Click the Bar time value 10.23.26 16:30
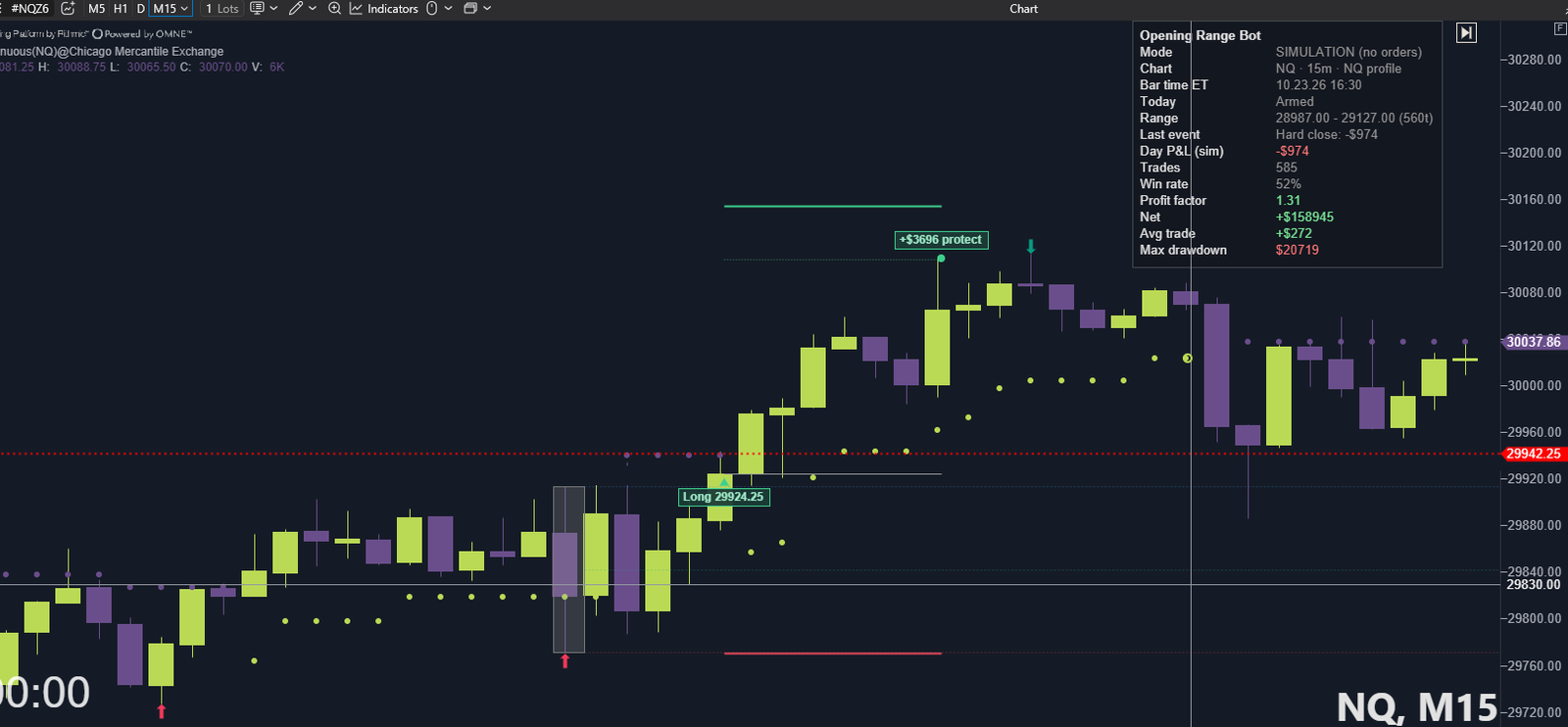The image size is (1568, 727). pyautogui.click(x=1318, y=85)
